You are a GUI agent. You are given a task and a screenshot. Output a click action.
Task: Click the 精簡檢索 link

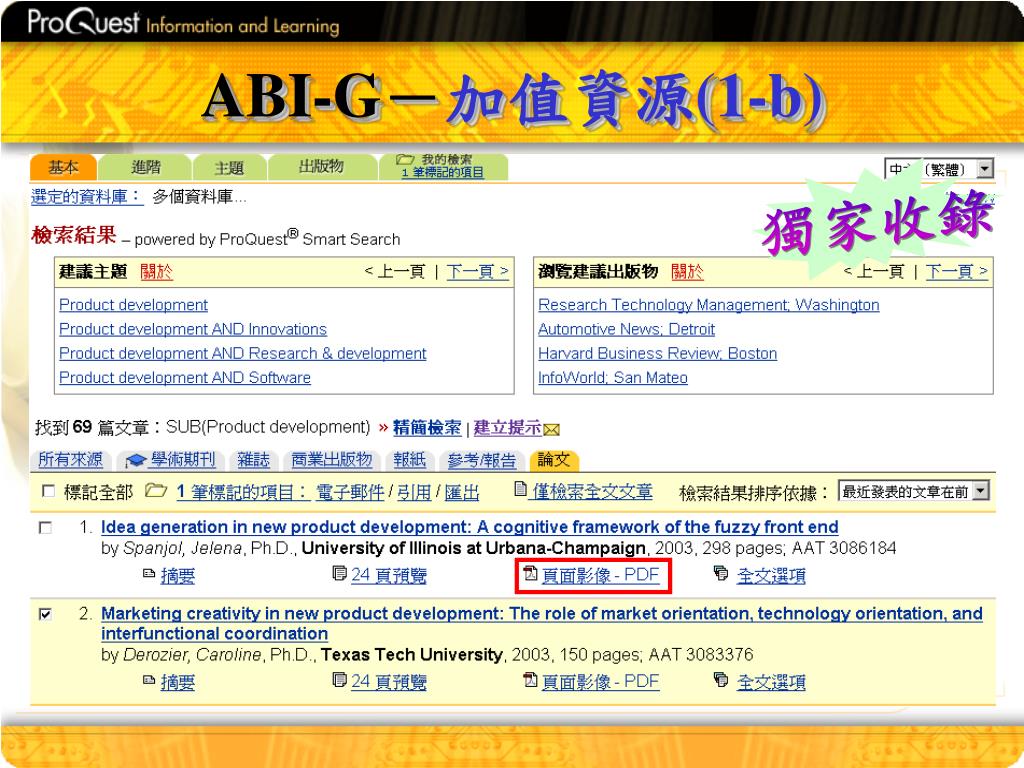427,428
